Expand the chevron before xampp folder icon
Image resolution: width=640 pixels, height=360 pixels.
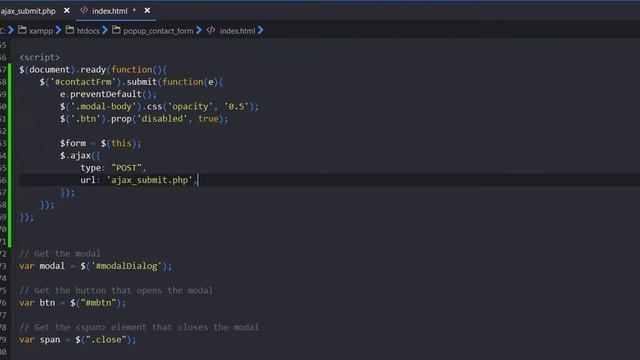pyautogui.click(x=11, y=30)
